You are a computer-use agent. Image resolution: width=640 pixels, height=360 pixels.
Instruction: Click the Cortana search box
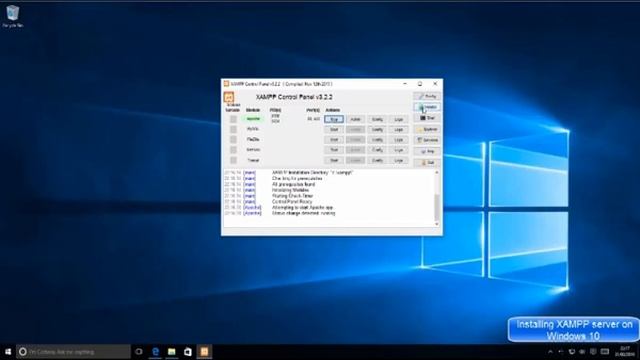click(x=73, y=351)
